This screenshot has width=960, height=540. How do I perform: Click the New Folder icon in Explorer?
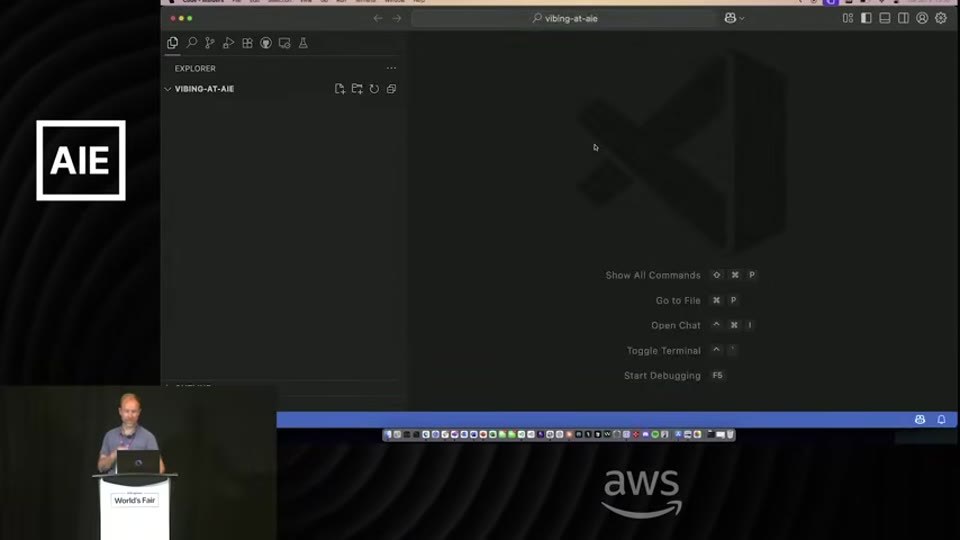(357, 89)
